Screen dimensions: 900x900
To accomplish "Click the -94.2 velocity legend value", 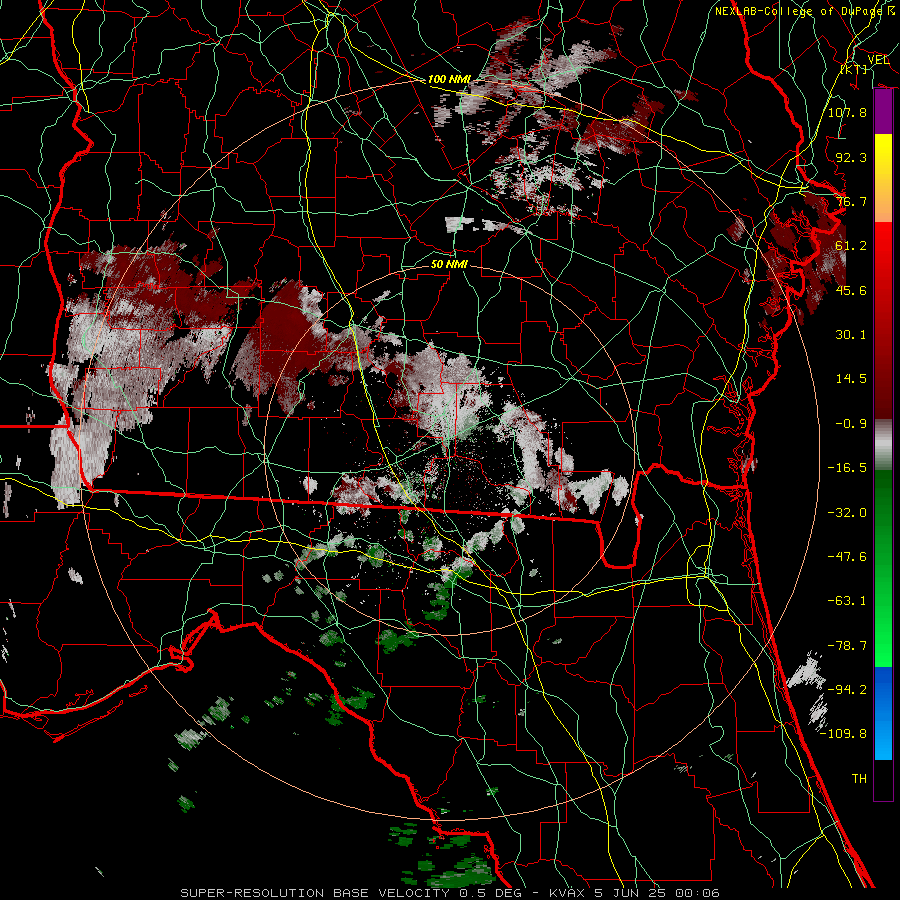I will (x=847, y=690).
